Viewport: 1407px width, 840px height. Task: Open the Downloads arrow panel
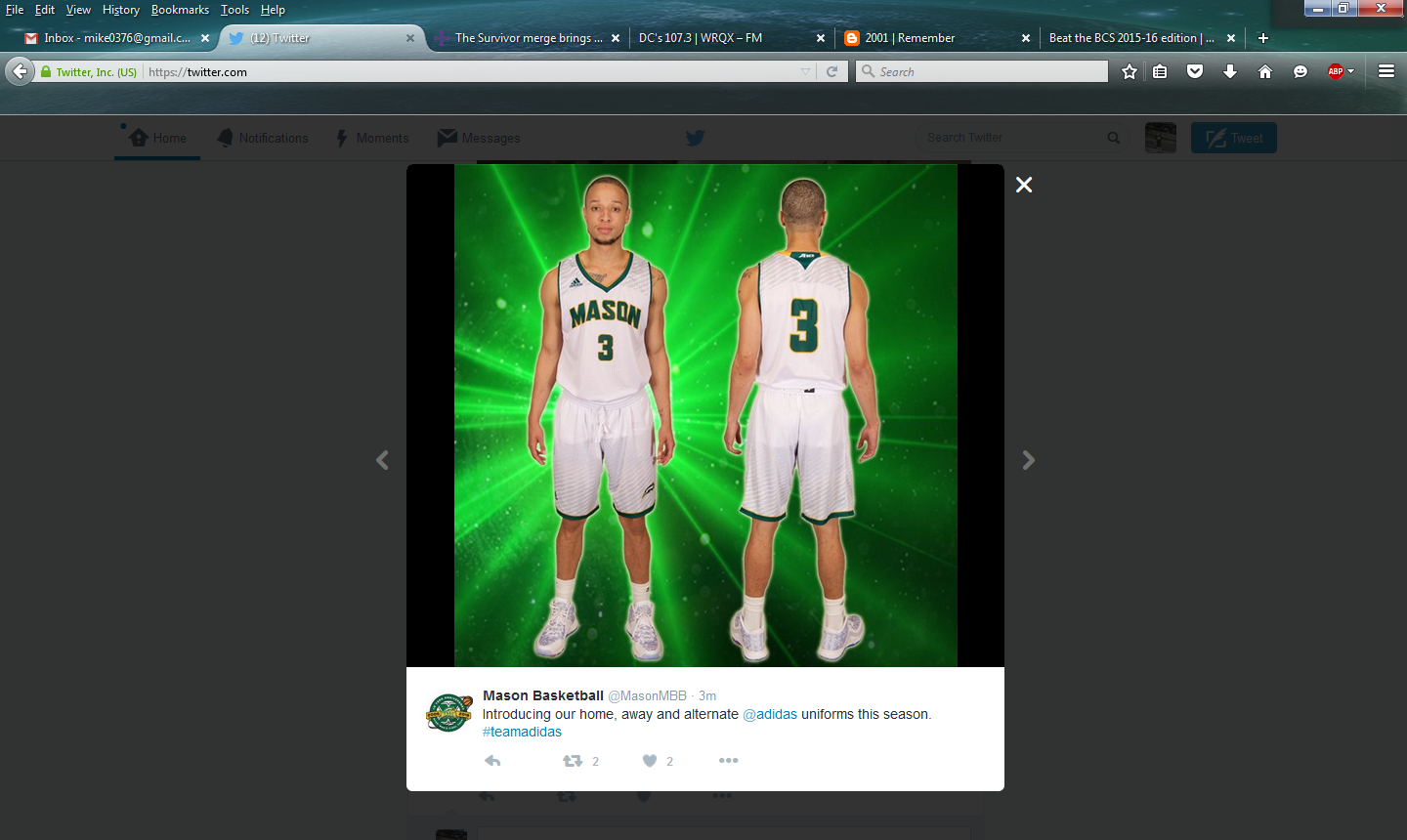[1230, 71]
